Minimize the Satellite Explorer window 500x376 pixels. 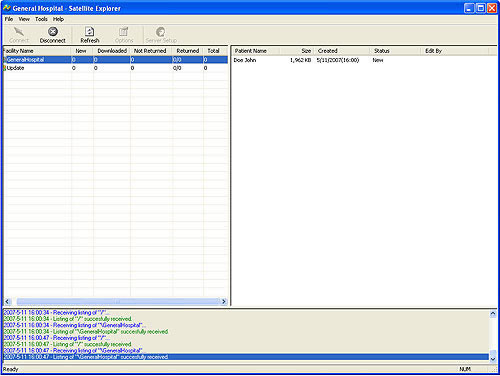click(x=469, y=8)
